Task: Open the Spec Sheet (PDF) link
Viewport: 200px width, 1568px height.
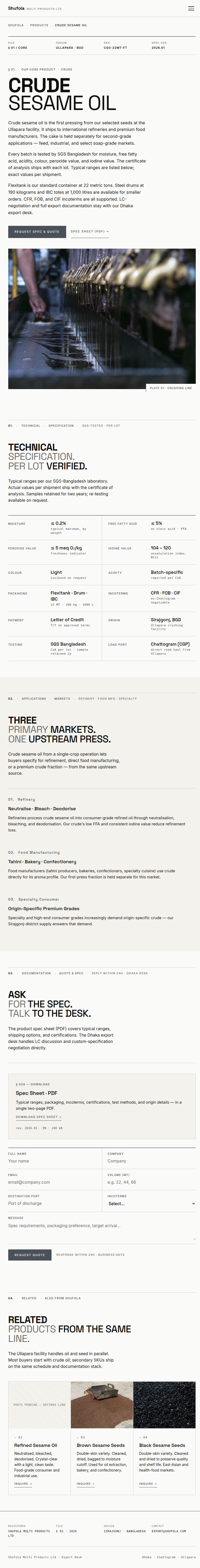Action: pos(90,231)
